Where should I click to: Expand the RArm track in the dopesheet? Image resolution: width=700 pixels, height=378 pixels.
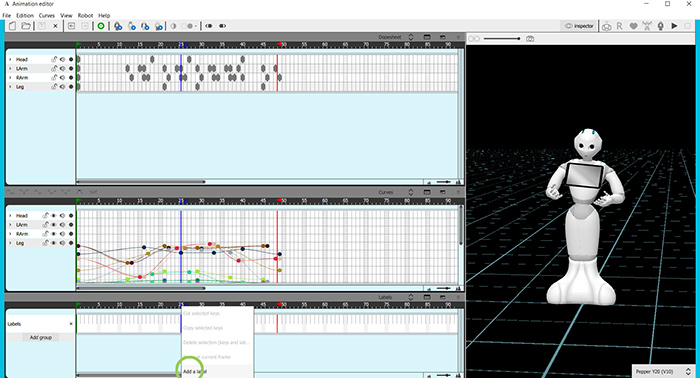(x=10, y=78)
